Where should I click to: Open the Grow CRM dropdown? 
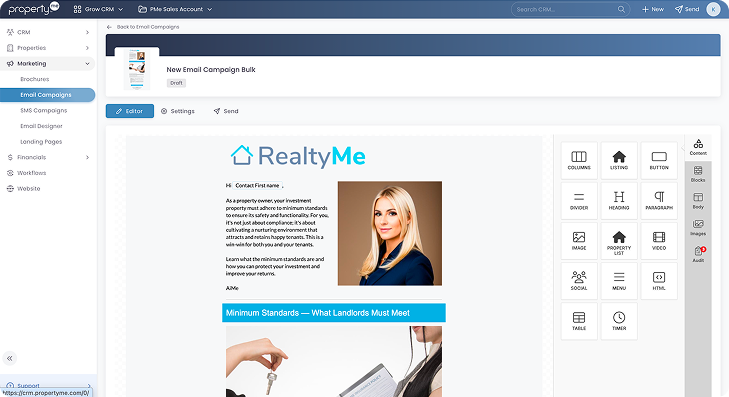pos(98,9)
